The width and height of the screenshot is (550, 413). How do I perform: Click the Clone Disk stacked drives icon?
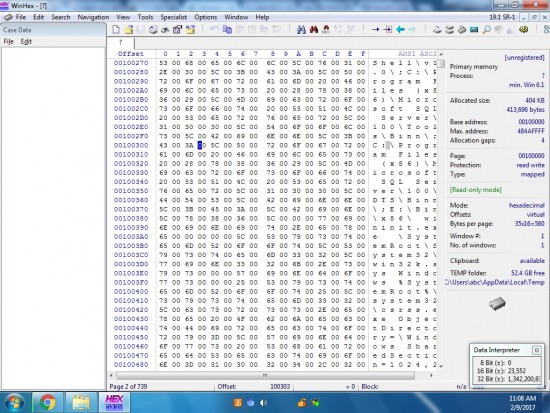tap(449, 30)
